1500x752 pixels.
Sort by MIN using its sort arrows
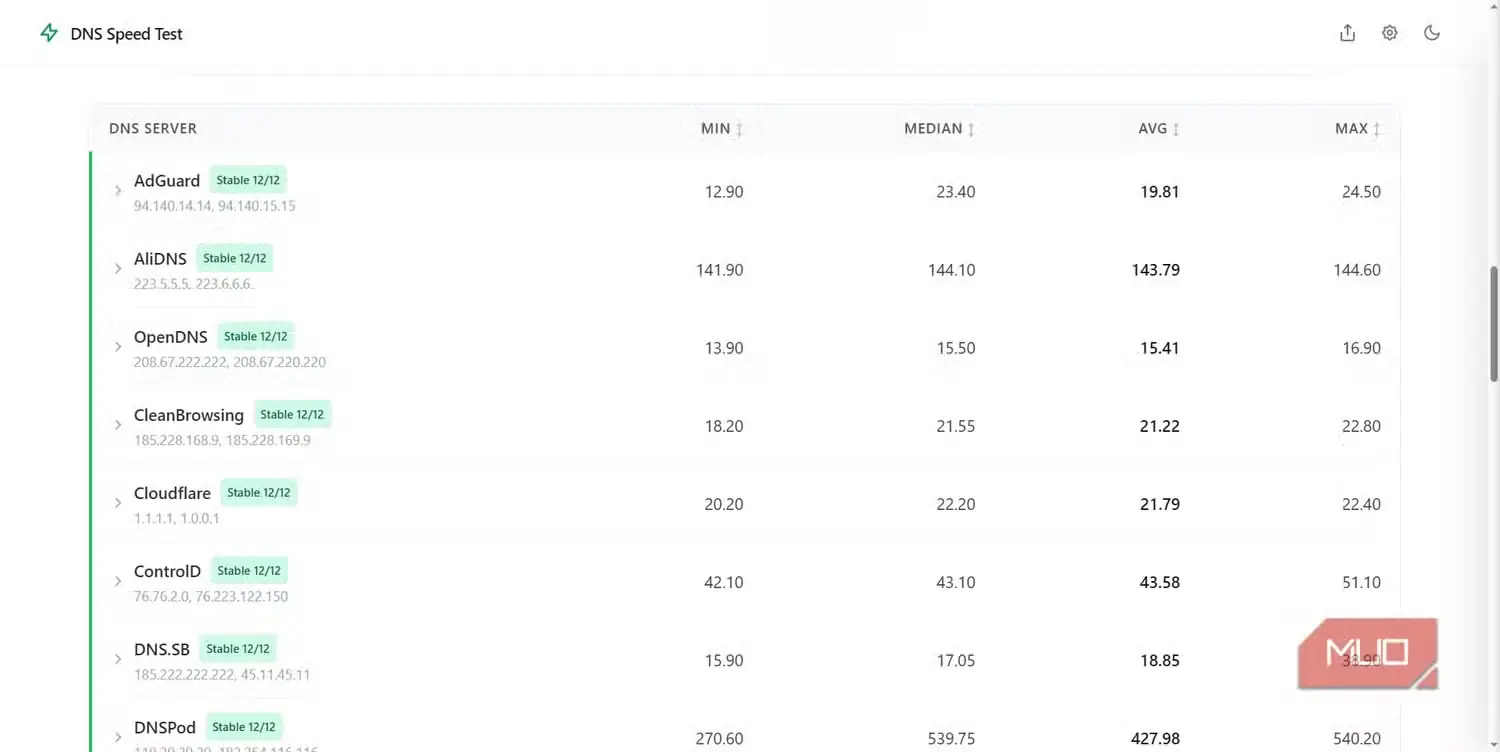coord(739,129)
